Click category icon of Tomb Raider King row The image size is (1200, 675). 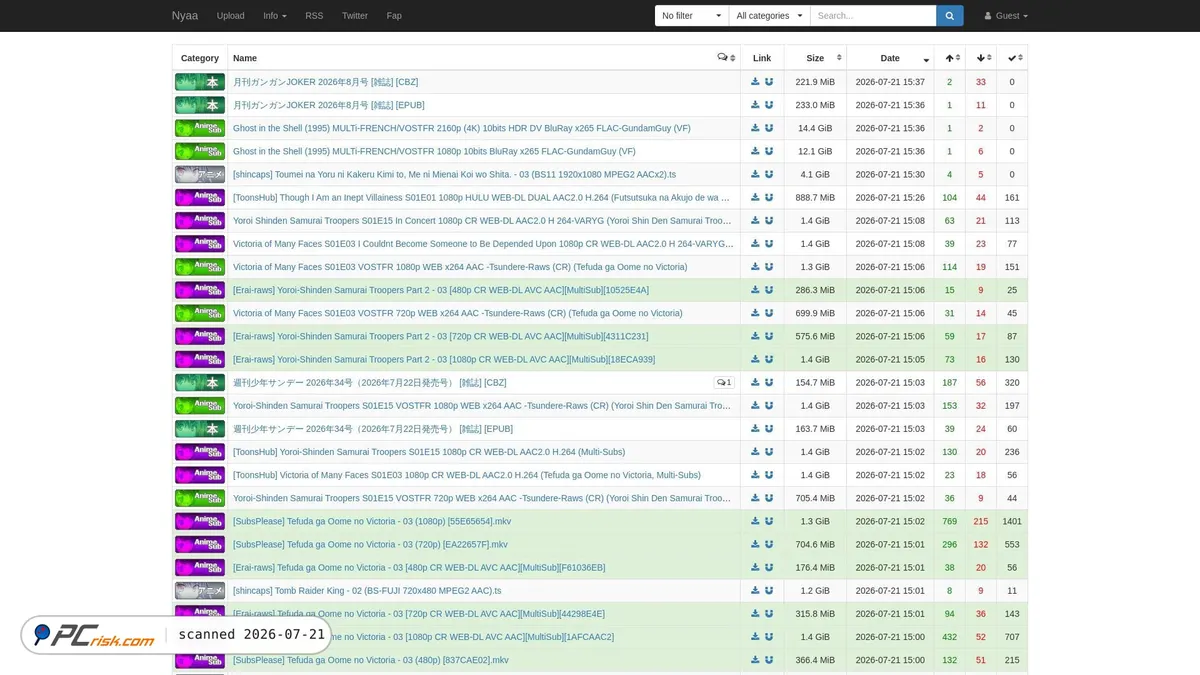click(200, 591)
